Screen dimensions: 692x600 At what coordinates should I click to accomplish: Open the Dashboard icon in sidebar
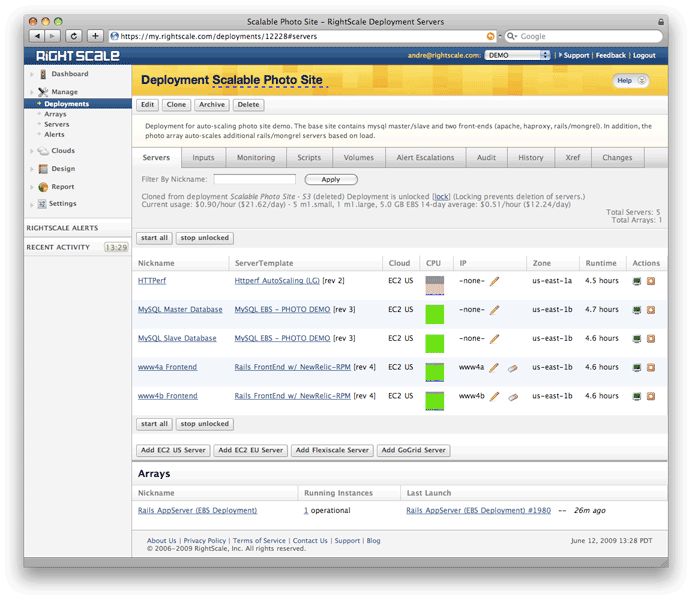(x=43, y=74)
